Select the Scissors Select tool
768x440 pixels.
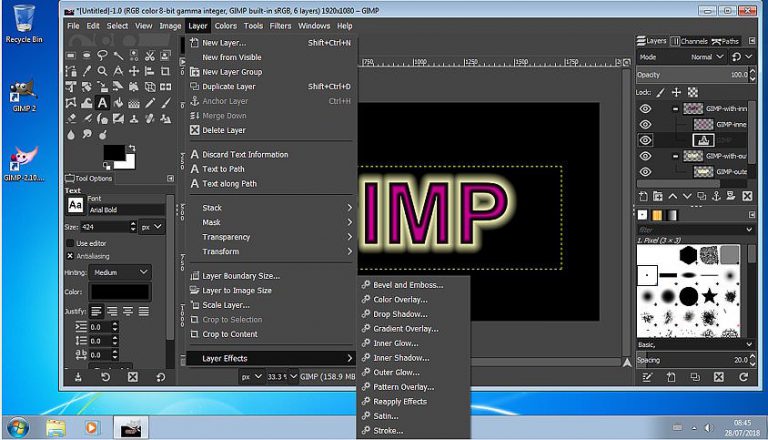(x=149, y=55)
